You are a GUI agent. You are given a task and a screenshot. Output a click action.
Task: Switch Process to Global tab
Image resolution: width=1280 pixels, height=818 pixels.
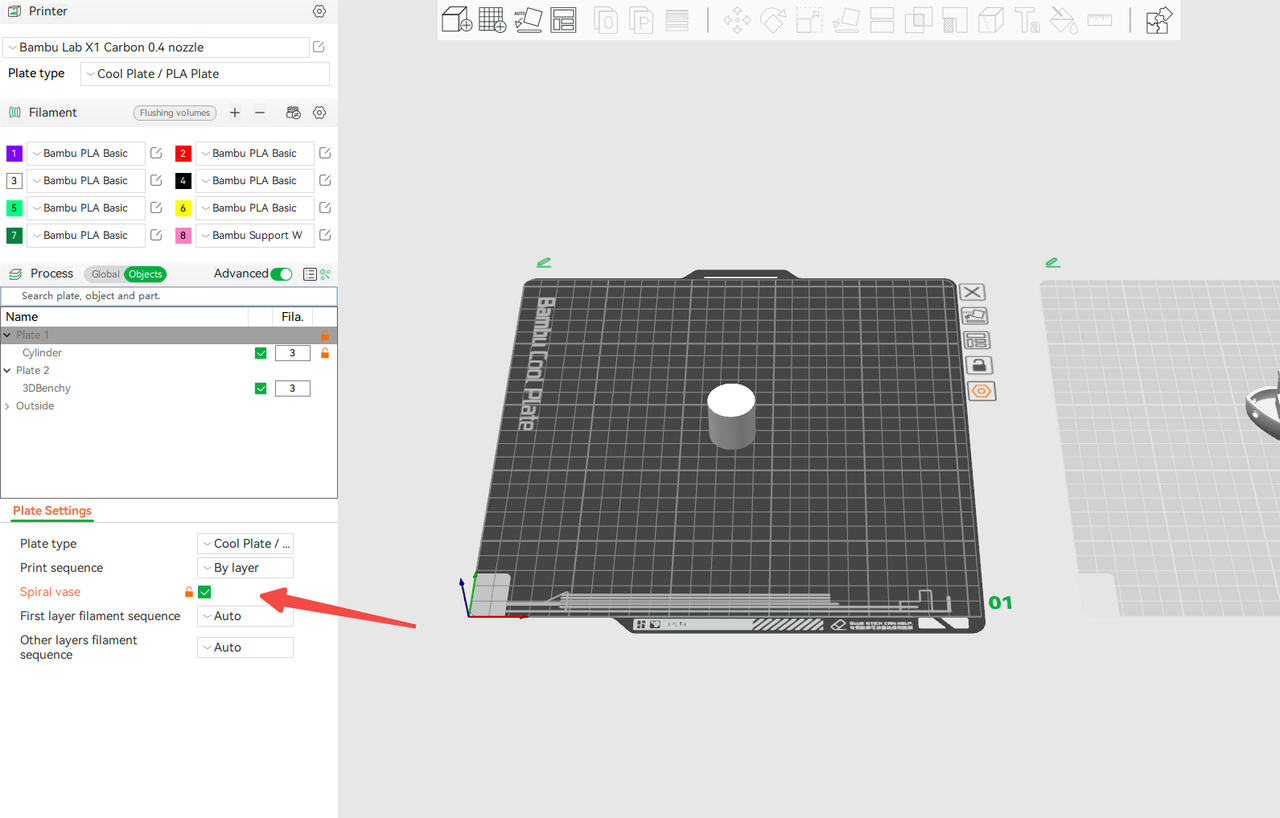pos(105,274)
